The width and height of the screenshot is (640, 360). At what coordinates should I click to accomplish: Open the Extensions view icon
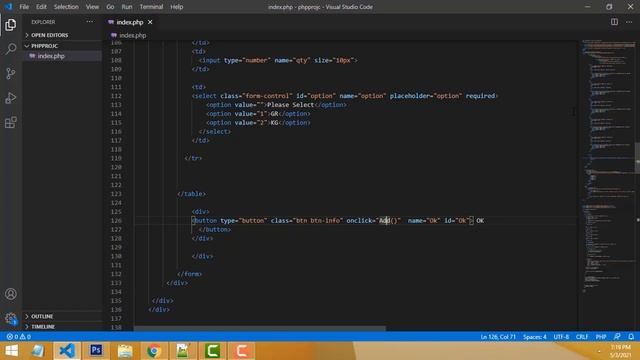11,122
